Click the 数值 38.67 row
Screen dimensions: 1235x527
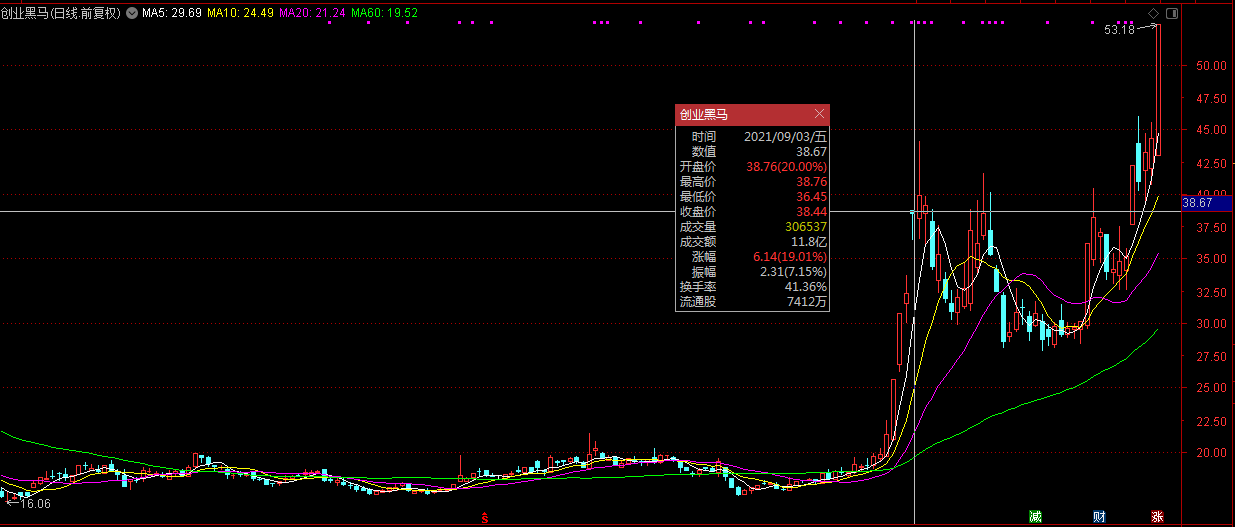[x=752, y=151]
